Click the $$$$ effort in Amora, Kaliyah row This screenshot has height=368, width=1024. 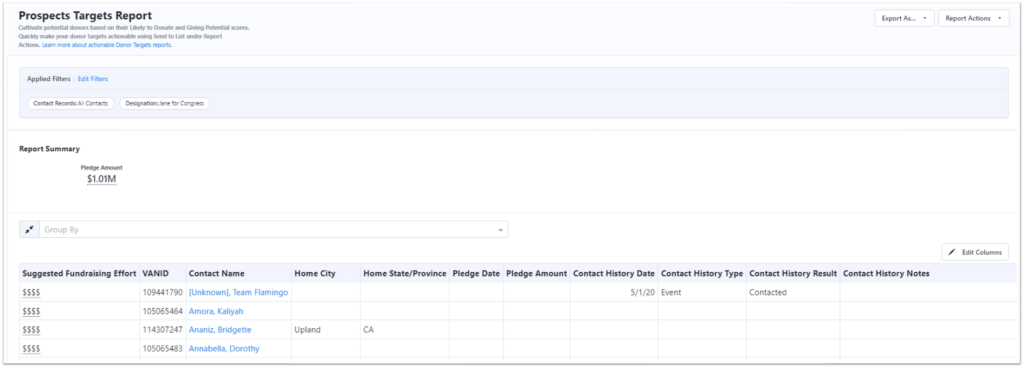click(x=31, y=311)
